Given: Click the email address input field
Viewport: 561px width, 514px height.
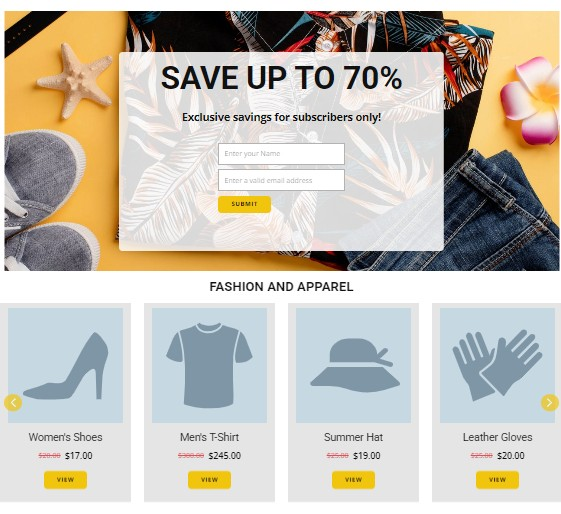Looking at the screenshot, I should point(281,180).
